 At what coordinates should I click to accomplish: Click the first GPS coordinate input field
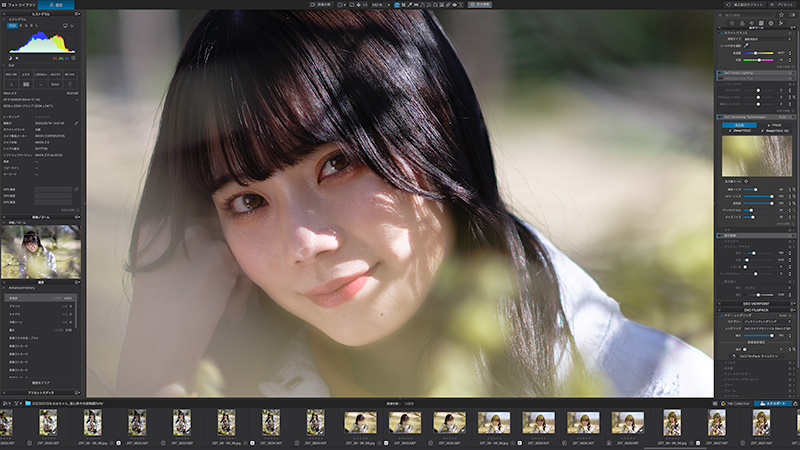[x=53, y=189]
